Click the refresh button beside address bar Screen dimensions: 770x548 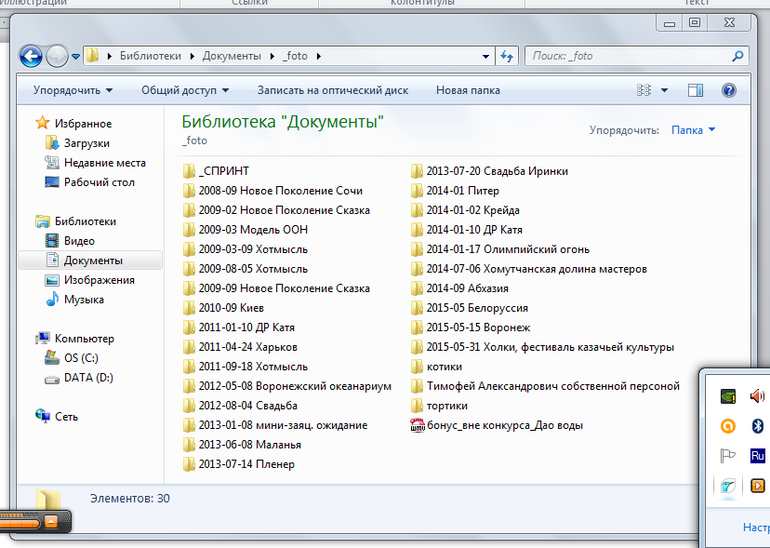click(x=507, y=56)
